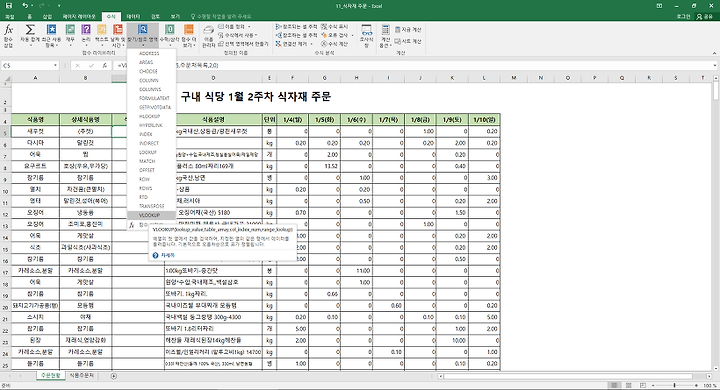Click the Lookup & Reference ribbon button

pyautogui.click(x=143, y=36)
